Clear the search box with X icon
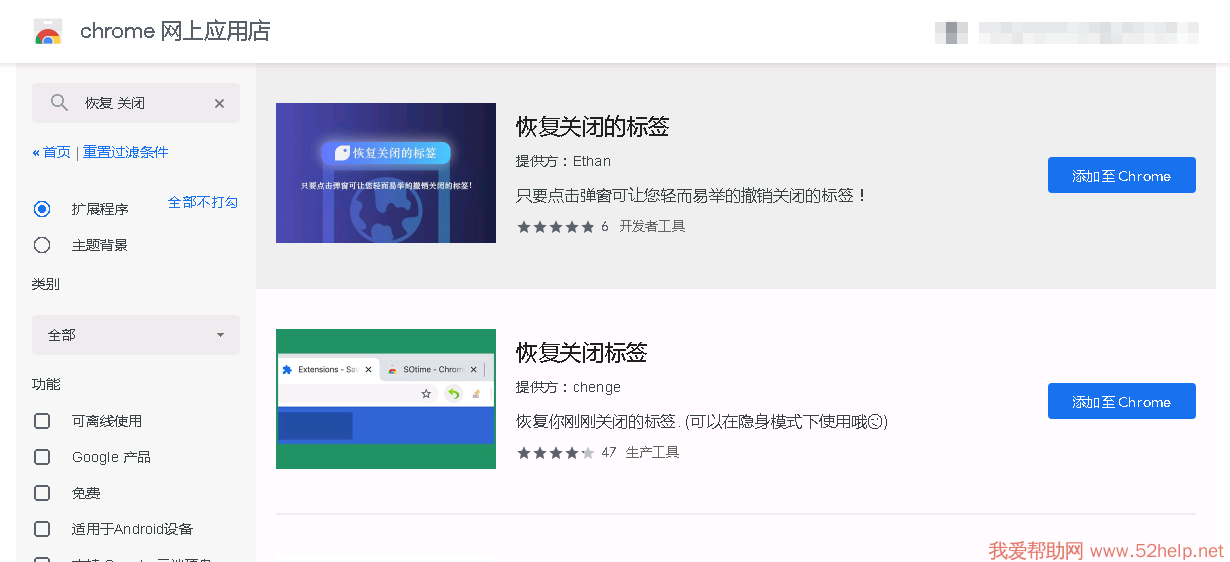 coord(219,103)
